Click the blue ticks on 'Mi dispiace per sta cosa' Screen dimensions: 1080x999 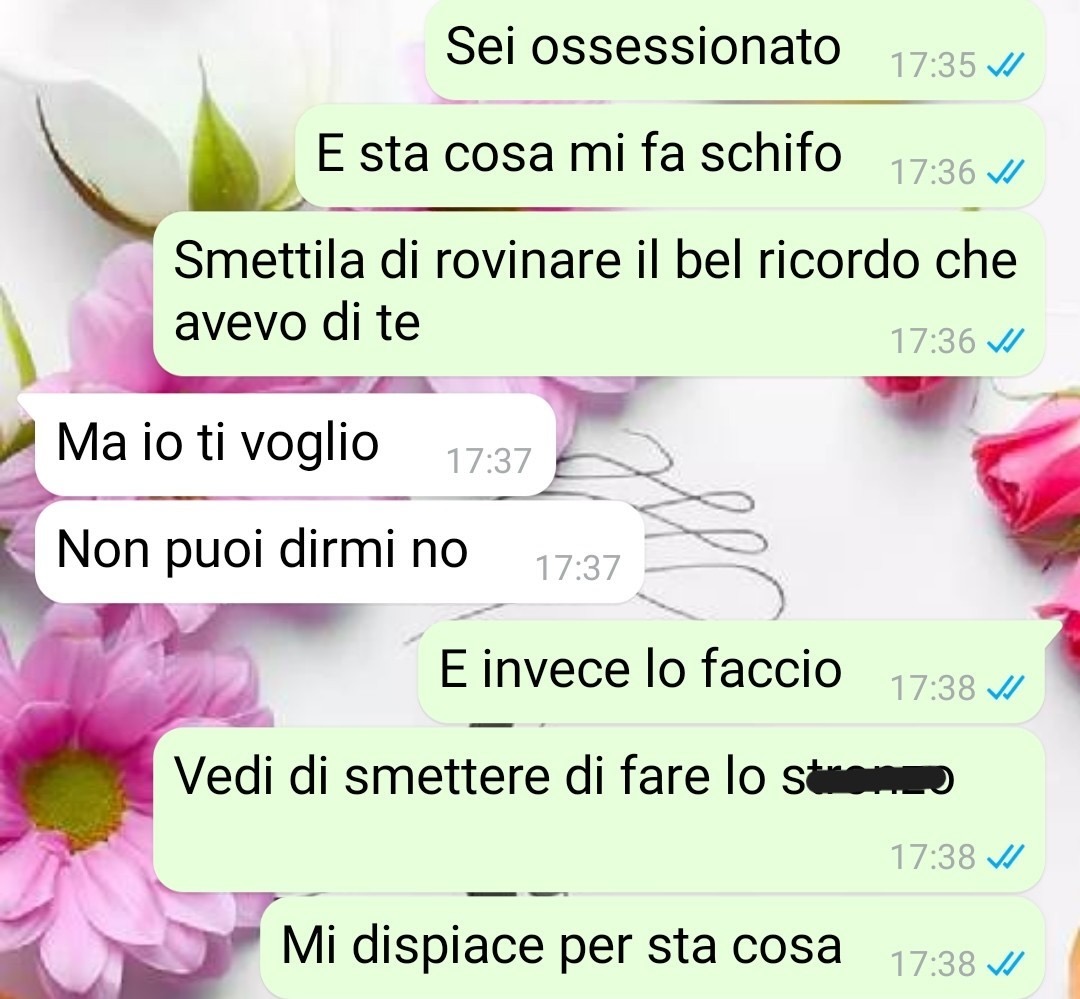tap(1006, 964)
